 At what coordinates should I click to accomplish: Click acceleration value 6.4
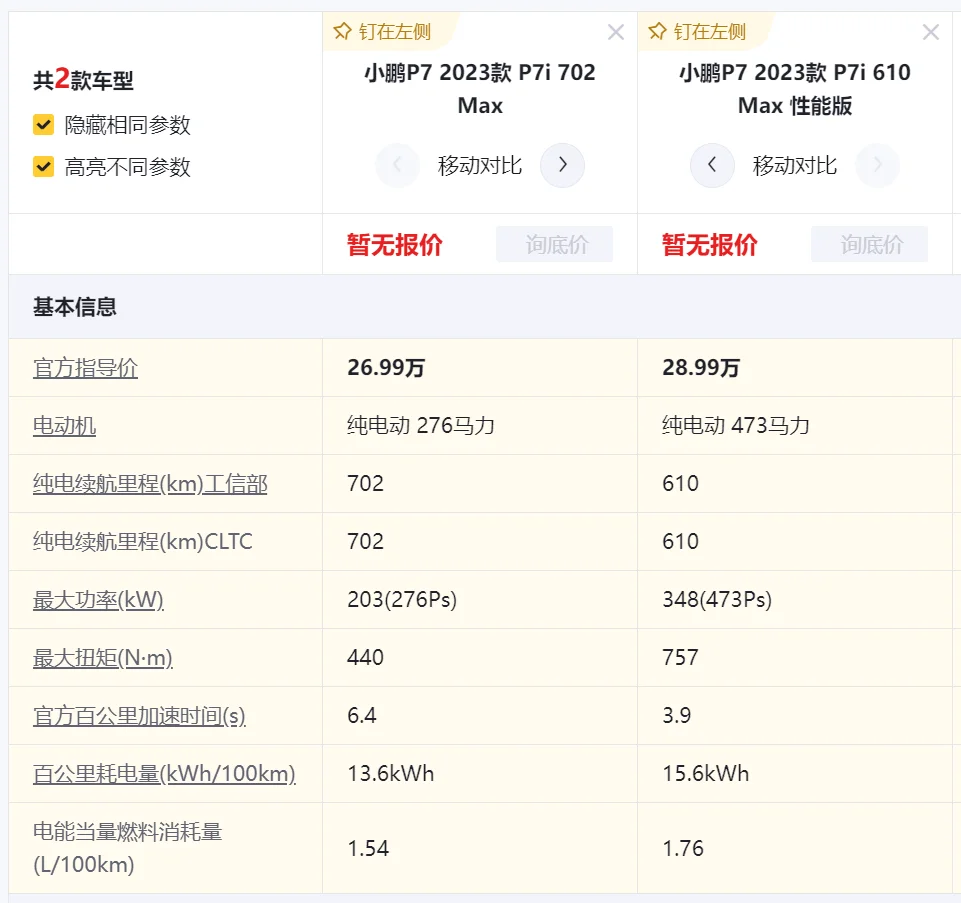pos(362,715)
